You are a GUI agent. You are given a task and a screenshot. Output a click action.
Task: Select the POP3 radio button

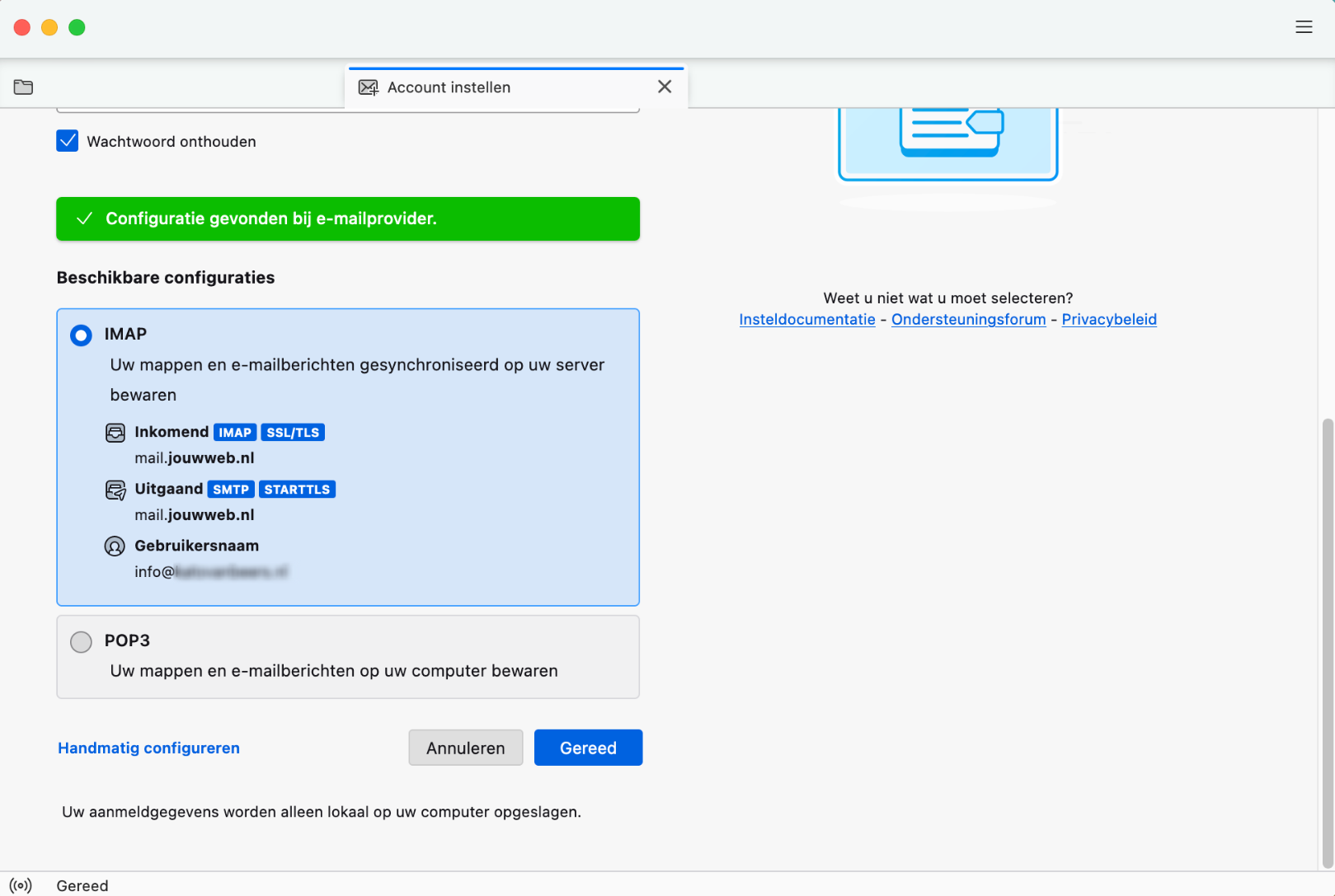(81, 642)
